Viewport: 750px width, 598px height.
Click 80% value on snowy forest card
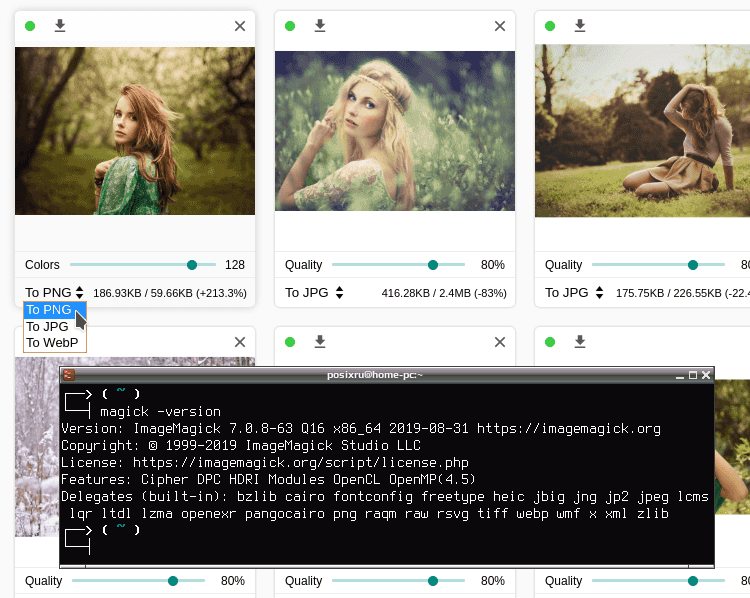[x=233, y=581]
